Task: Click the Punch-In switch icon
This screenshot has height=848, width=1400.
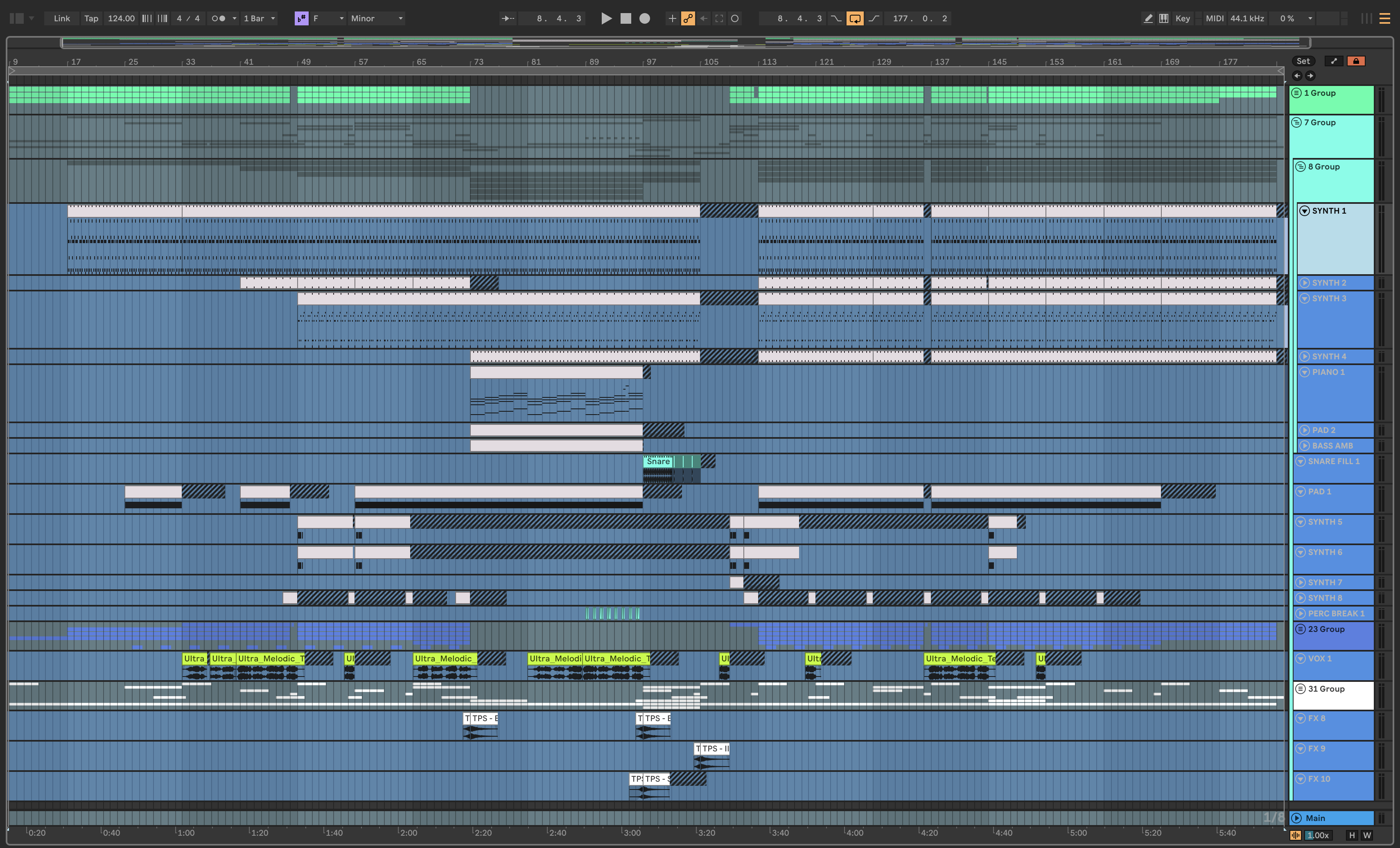Action: tap(836, 18)
